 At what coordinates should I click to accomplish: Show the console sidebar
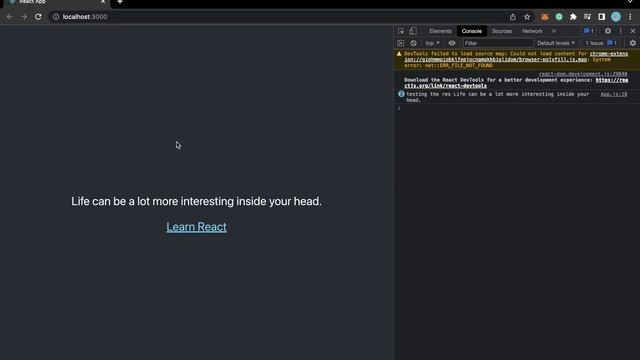point(400,43)
